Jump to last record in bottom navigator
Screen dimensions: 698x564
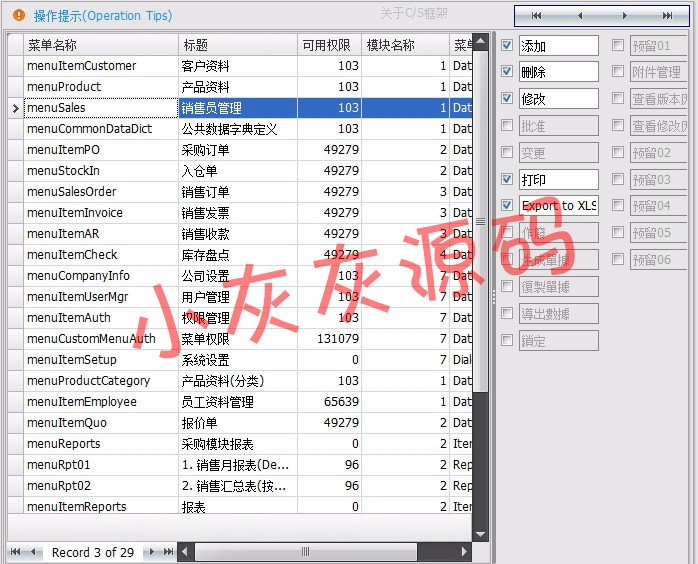(x=168, y=552)
